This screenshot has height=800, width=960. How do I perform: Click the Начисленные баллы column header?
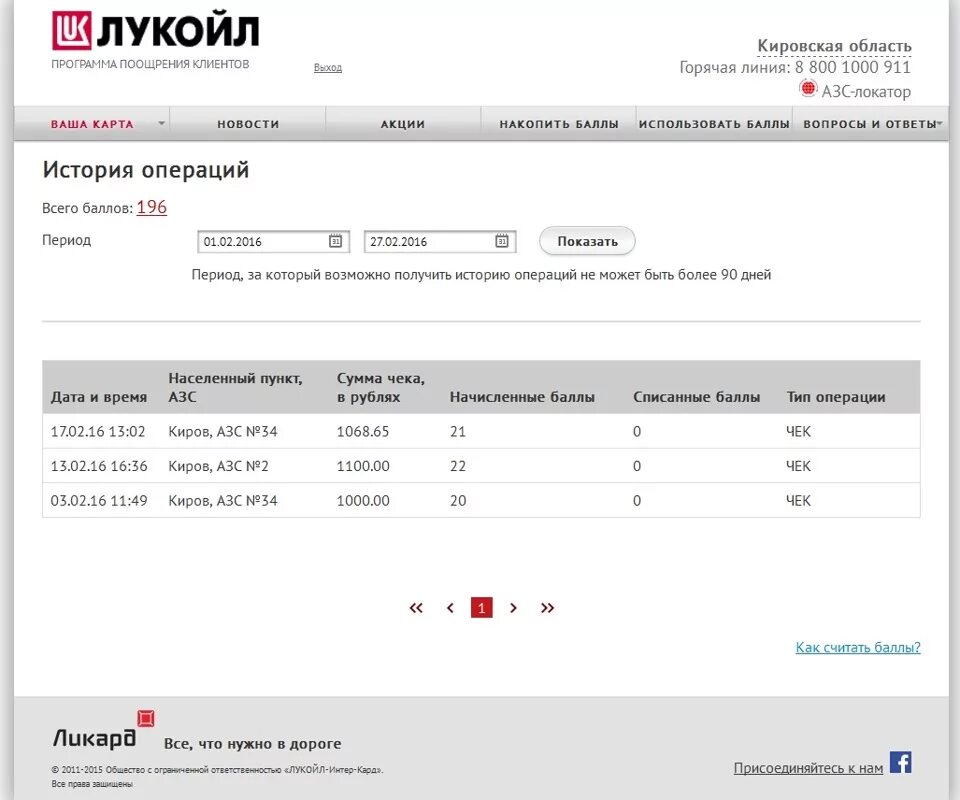[x=522, y=397]
